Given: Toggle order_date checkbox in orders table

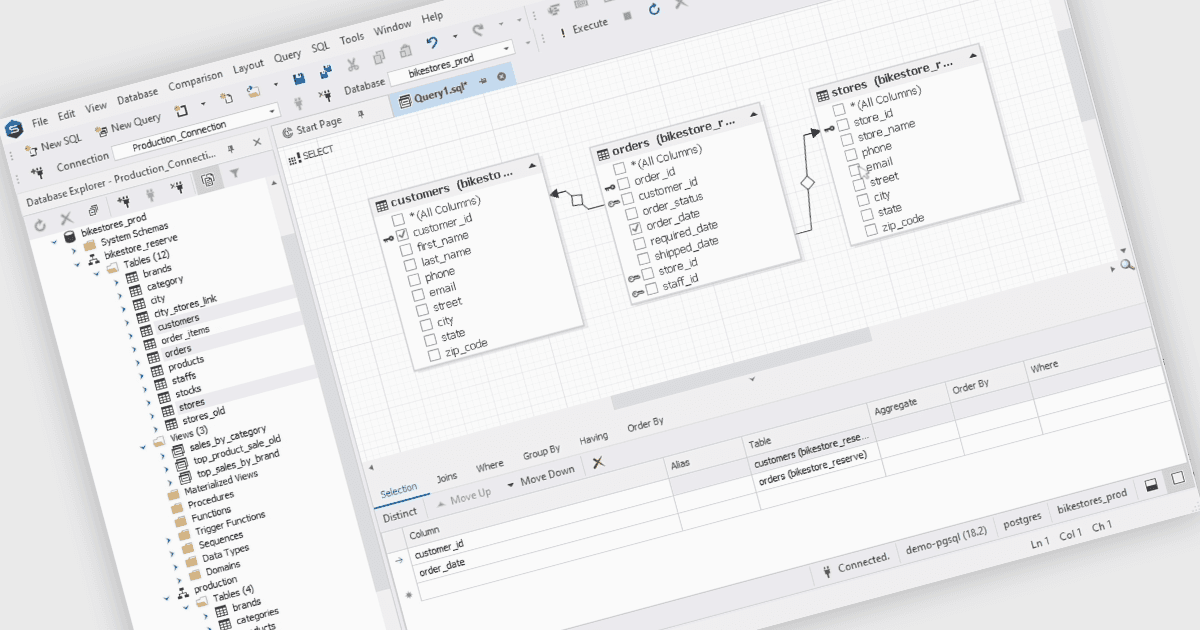Looking at the screenshot, I should (635, 228).
